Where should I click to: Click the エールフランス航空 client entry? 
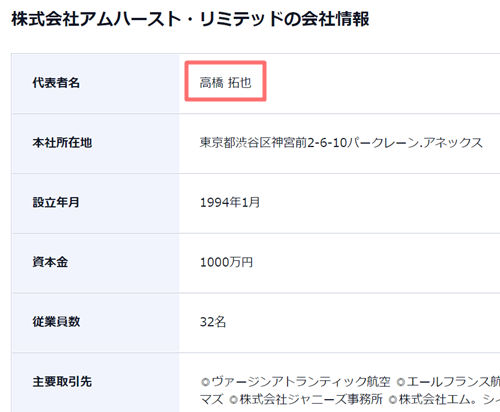(453, 382)
